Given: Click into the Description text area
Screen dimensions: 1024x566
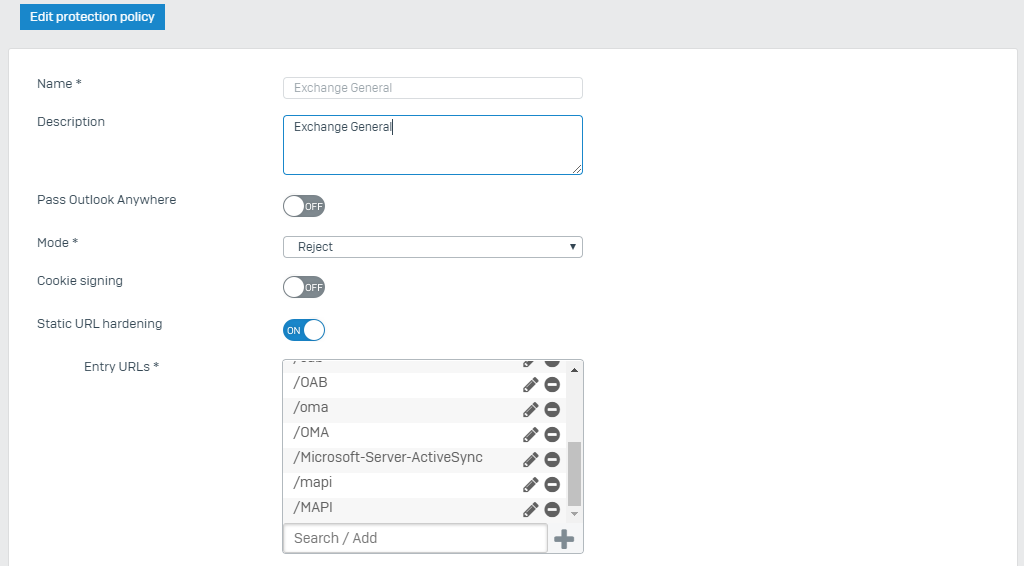Looking at the screenshot, I should click(x=432, y=145).
